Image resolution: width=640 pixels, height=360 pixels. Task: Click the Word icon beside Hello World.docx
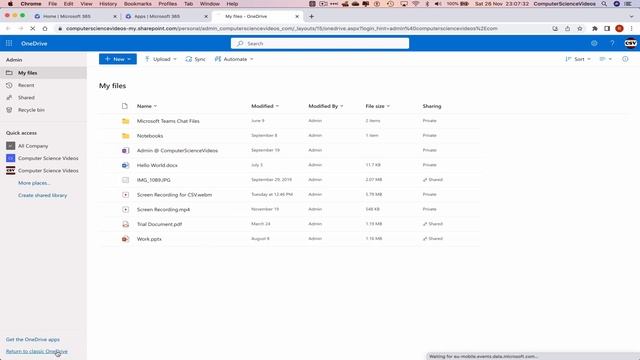click(125, 165)
